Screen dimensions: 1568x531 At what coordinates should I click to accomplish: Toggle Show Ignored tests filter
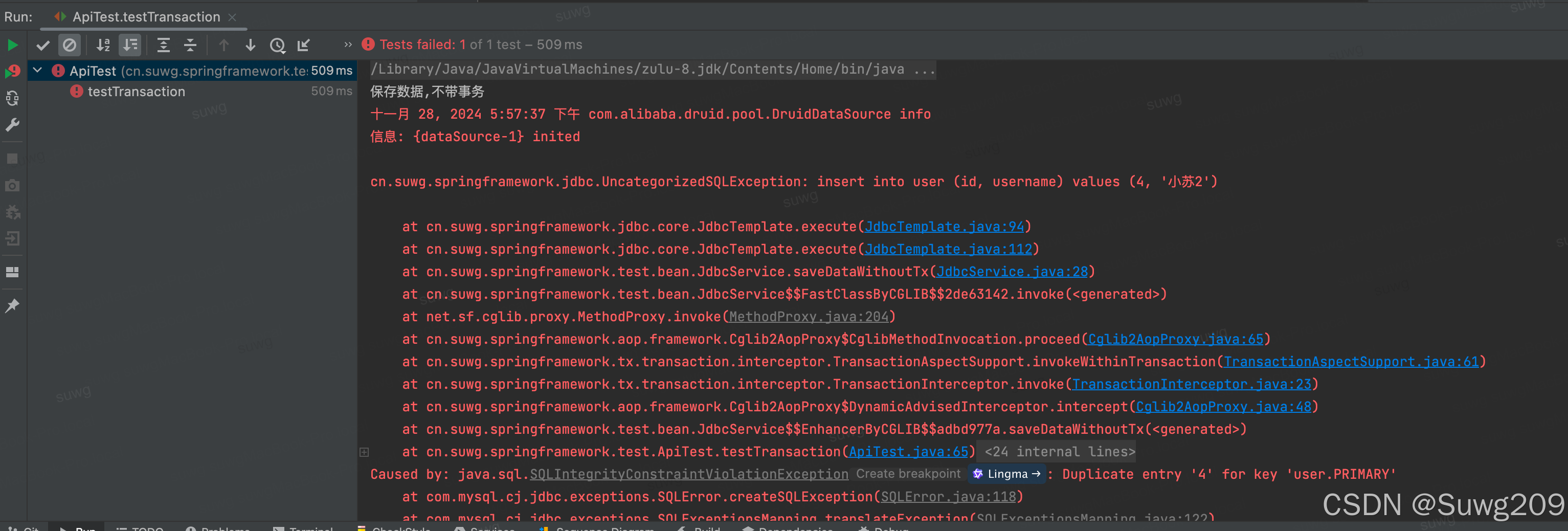70,45
